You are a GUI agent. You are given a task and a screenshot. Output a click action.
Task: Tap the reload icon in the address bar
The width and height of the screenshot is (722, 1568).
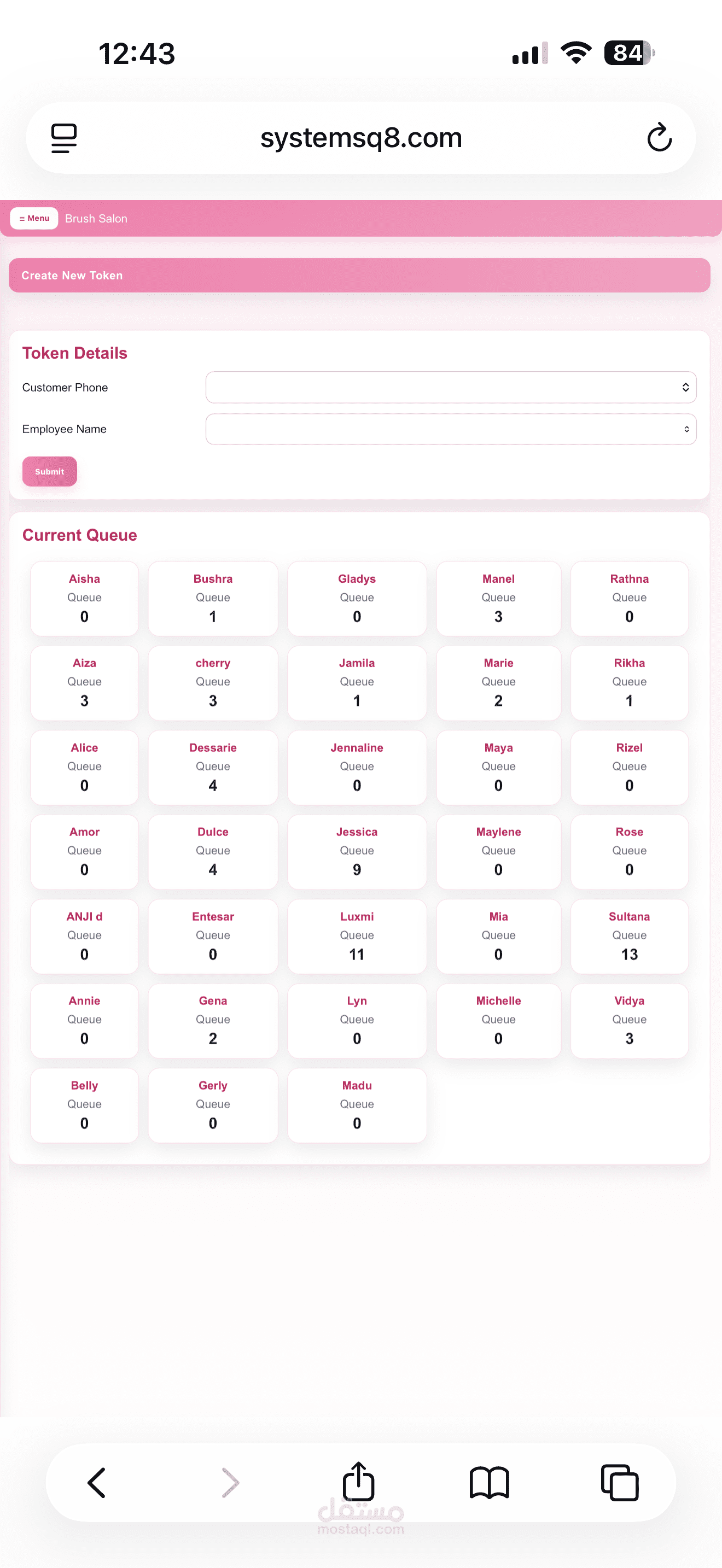pos(660,138)
